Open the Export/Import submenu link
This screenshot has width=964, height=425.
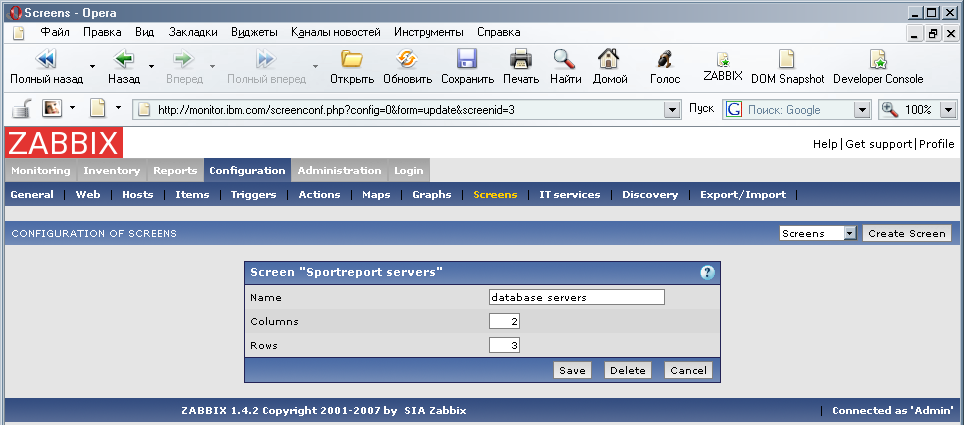point(743,194)
